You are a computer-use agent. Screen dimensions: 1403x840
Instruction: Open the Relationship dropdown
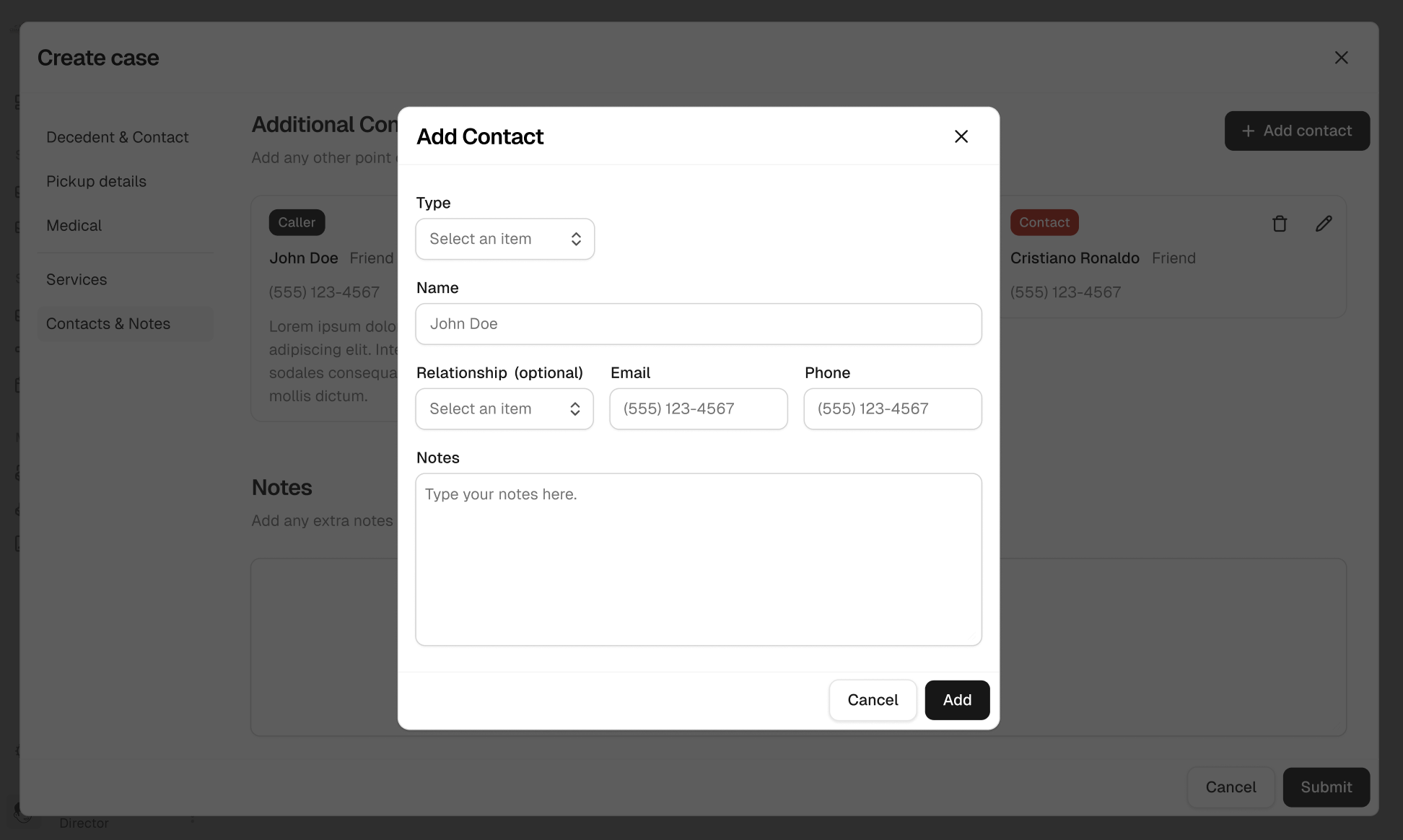[504, 409]
